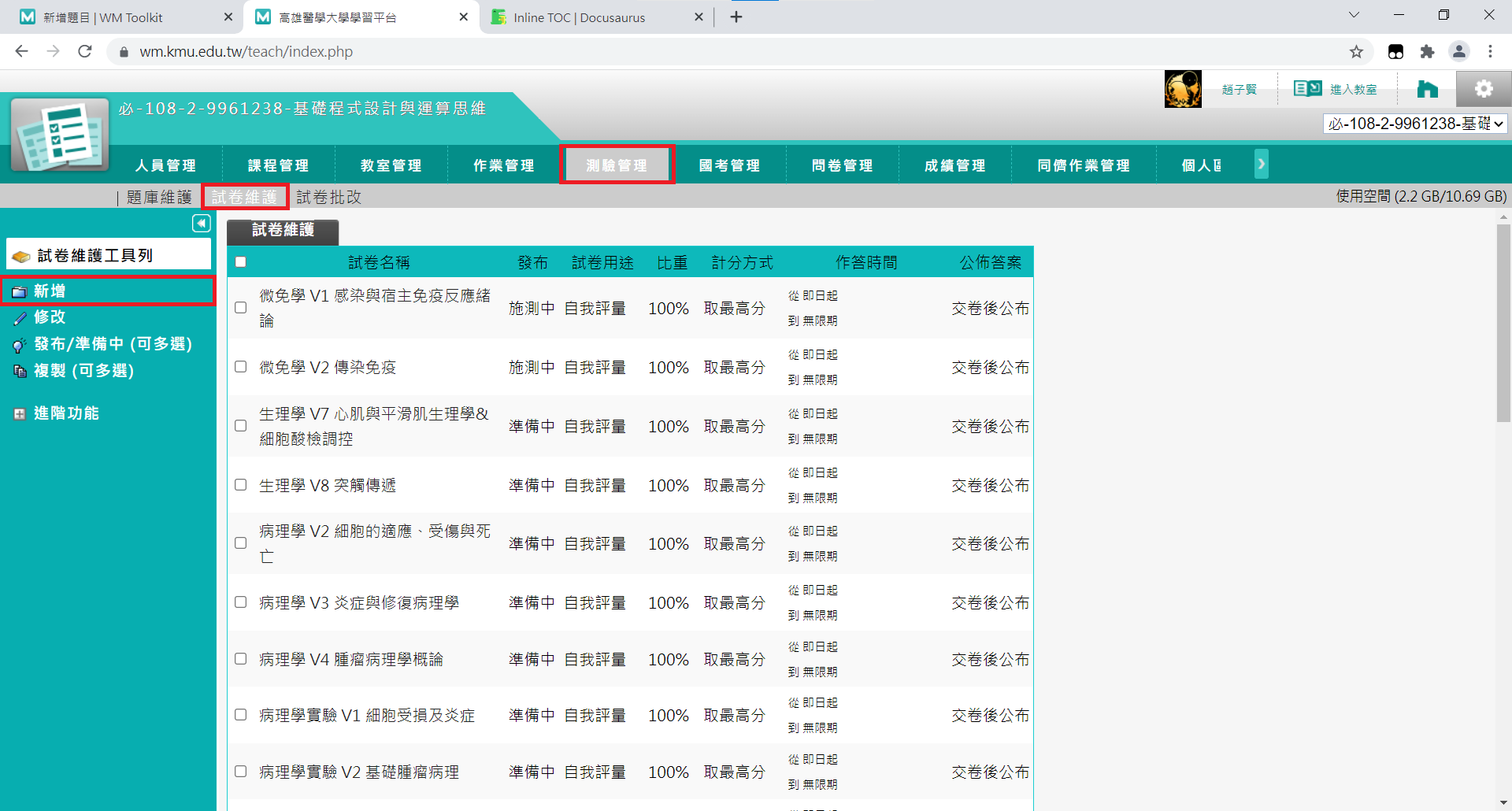Click the home building icon

1427,89
